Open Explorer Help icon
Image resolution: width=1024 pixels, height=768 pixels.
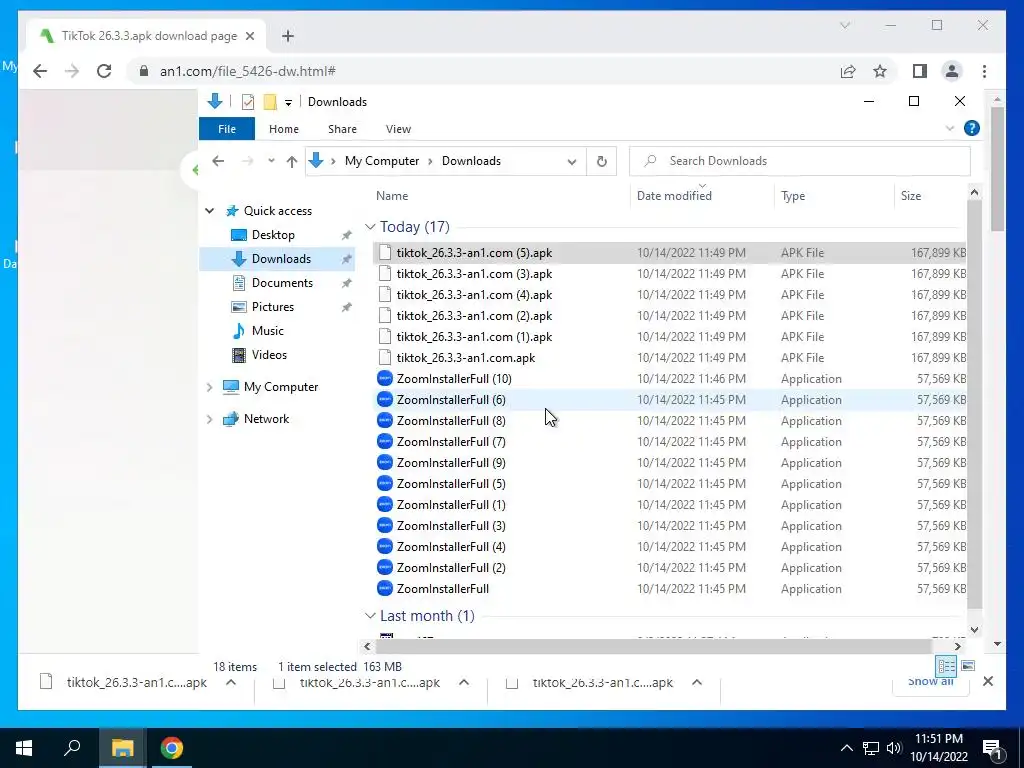click(x=972, y=128)
